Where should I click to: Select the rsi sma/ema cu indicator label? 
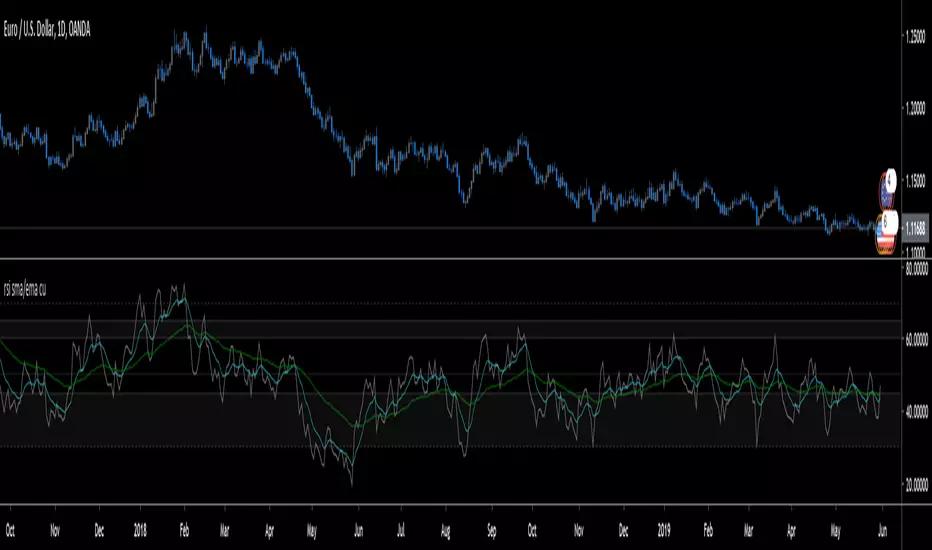point(24,290)
